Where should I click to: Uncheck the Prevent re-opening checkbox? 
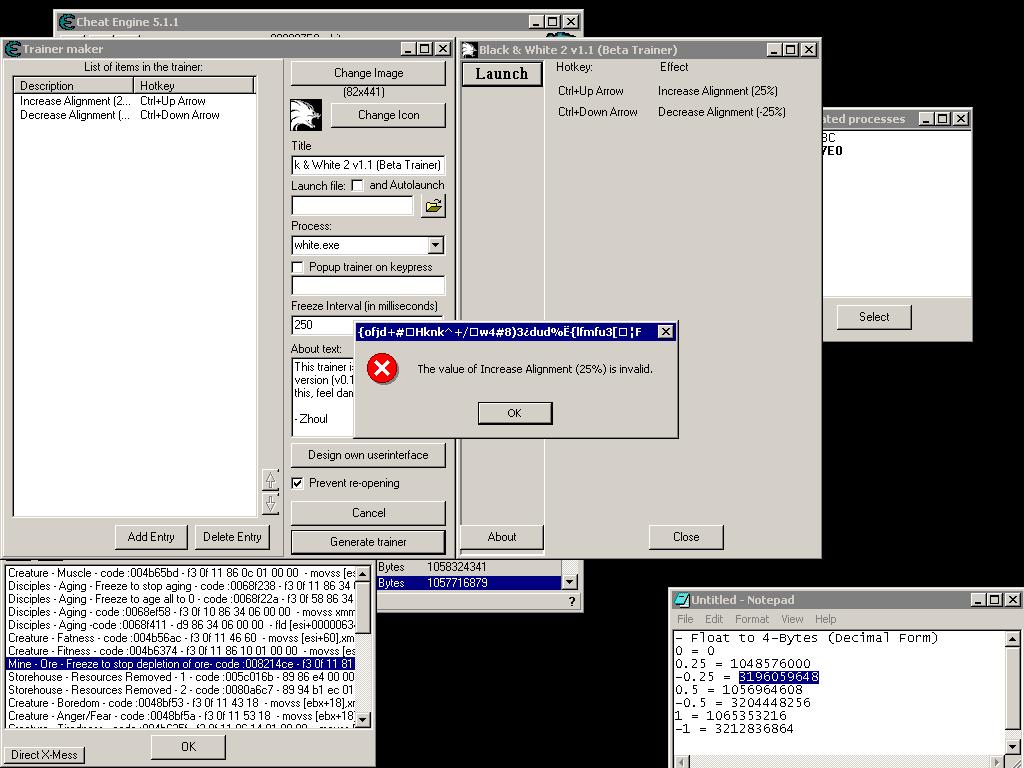click(x=298, y=483)
